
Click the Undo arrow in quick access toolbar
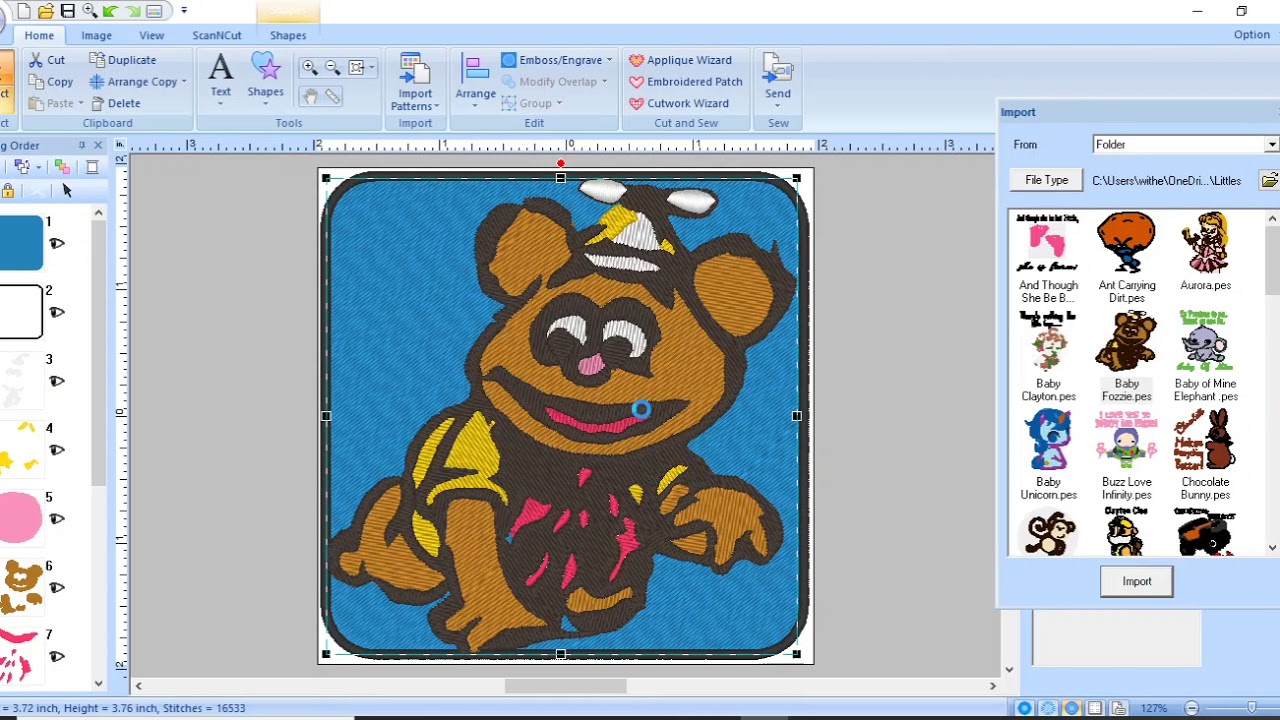111,11
